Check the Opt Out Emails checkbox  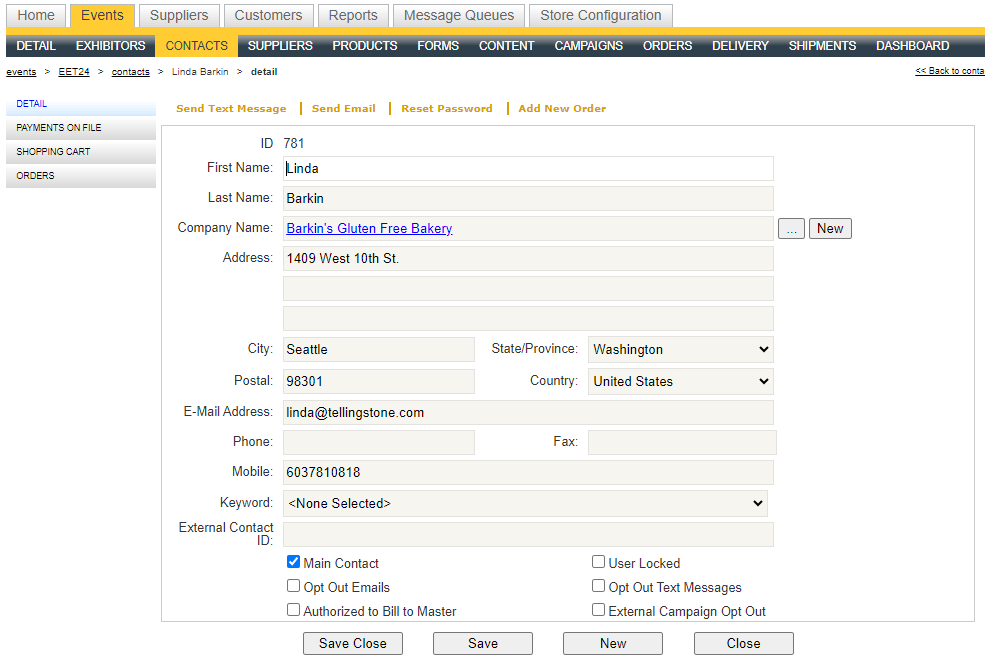tap(294, 587)
